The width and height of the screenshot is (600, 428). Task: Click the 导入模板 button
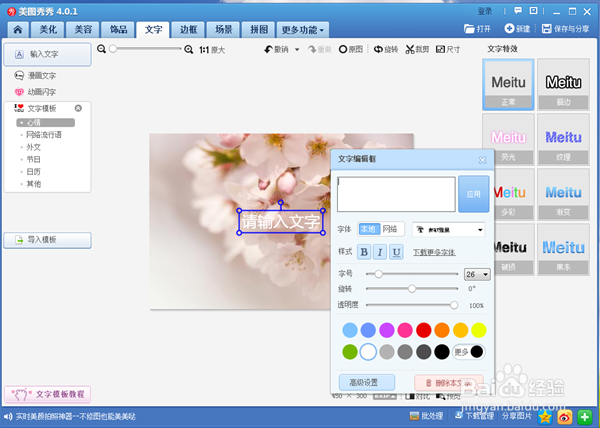pos(47,240)
